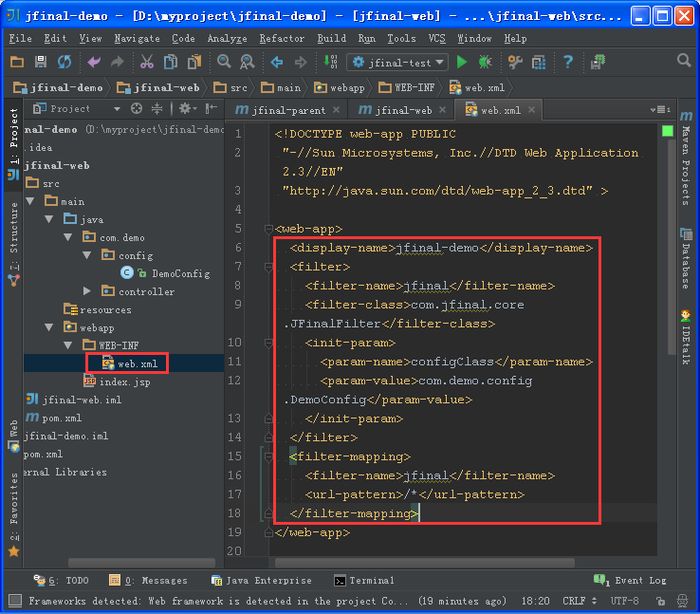Screen dimensions: 700x614
Task: Click the inspector profile icon in status bar
Action: coord(682,601)
